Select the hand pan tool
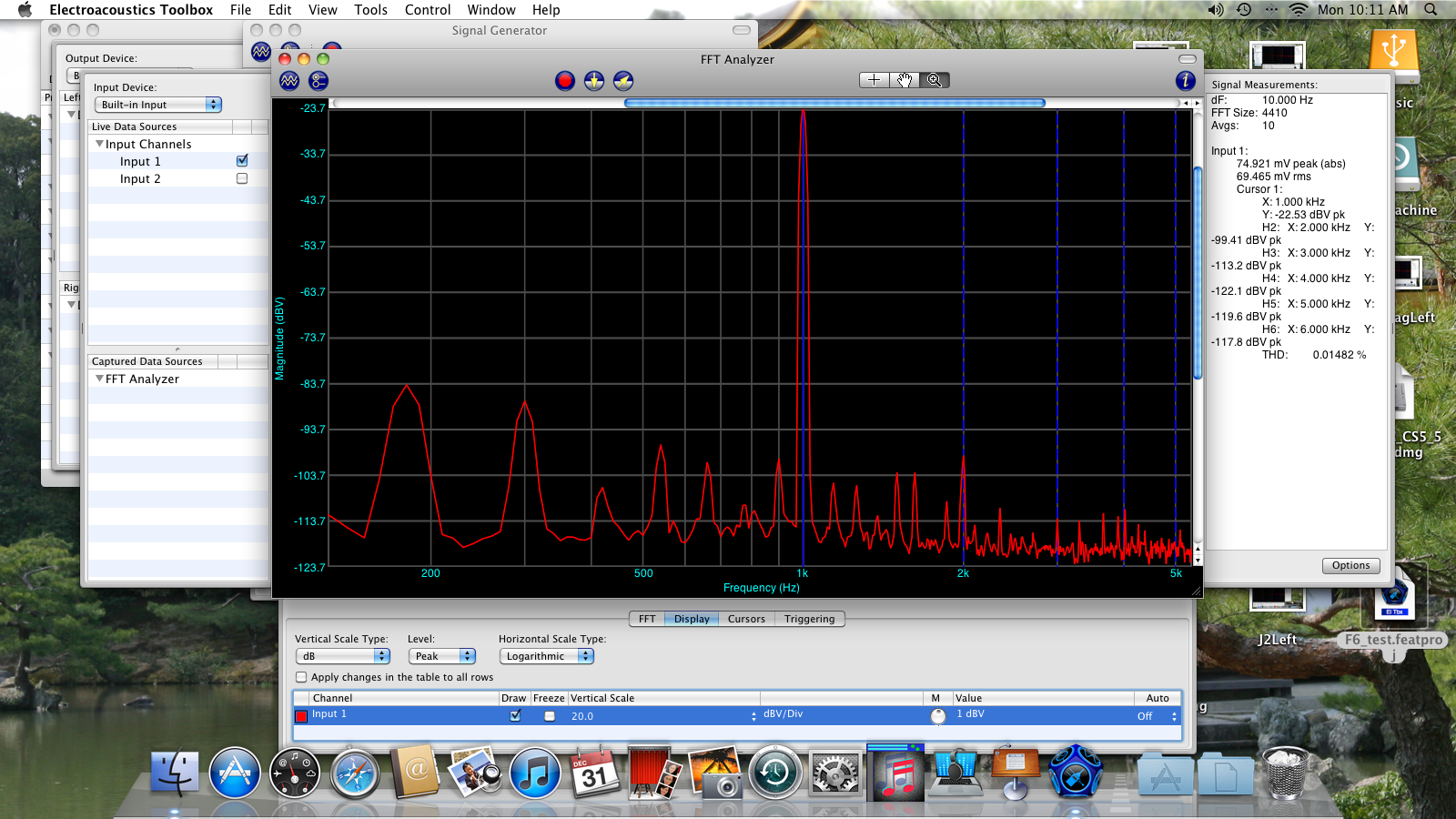The image size is (1456, 819). pyautogui.click(x=905, y=80)
